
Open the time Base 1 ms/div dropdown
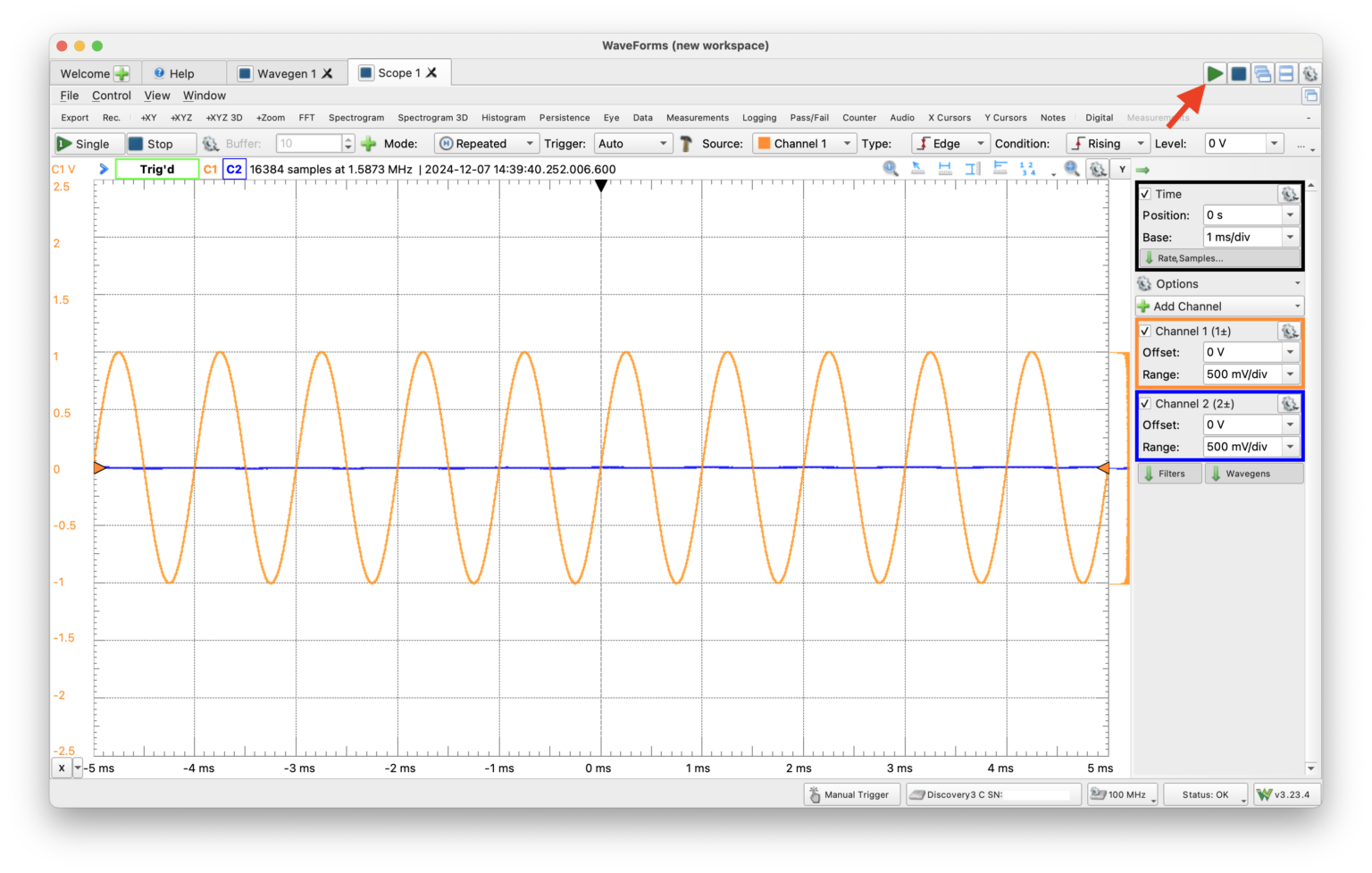pyautogui.click(x=1290, y=237)
